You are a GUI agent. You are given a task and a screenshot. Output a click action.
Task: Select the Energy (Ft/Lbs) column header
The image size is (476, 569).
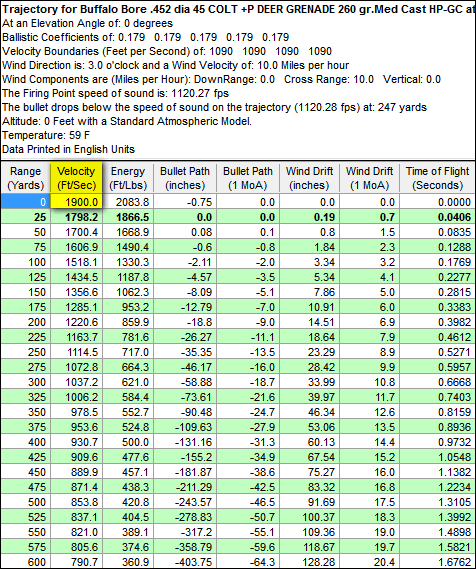(x=128, y=178)
